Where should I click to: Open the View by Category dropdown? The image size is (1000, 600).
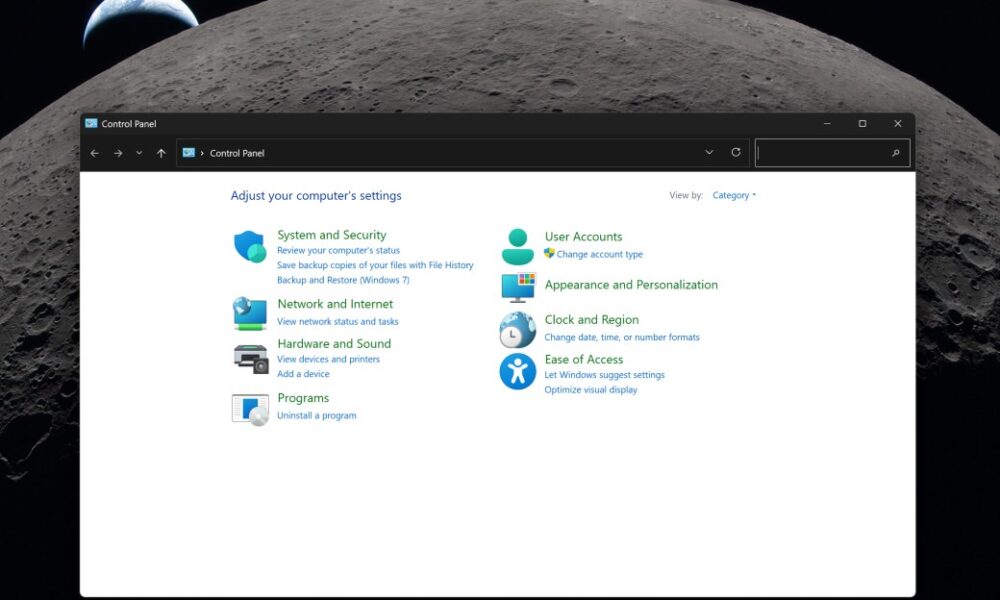734,195
